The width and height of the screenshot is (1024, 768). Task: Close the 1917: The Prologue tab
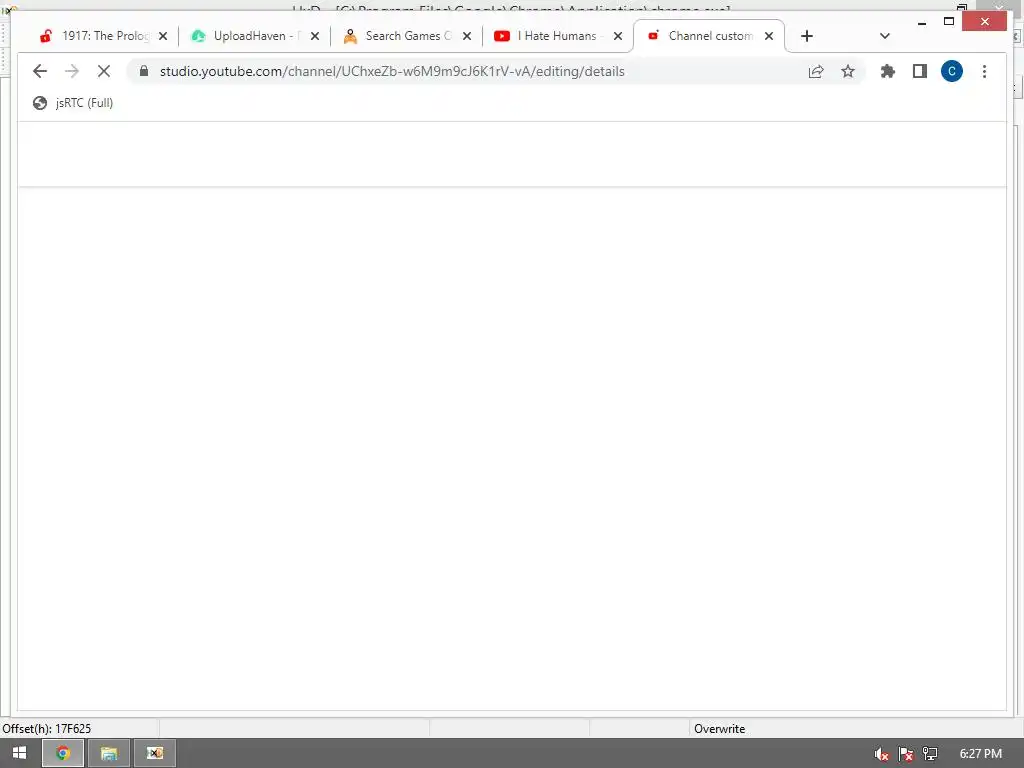(x=163, y=36)
